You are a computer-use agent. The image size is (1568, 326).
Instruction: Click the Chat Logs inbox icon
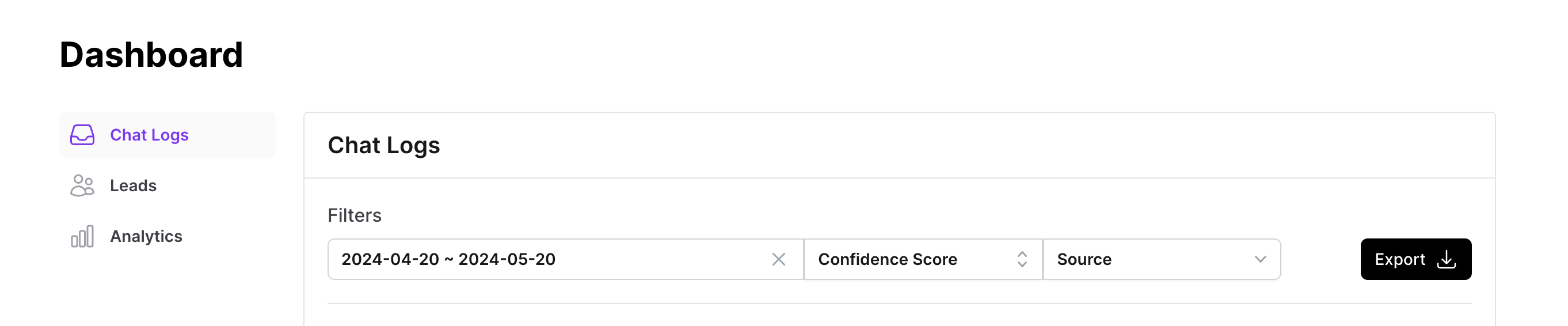point(82,135)
